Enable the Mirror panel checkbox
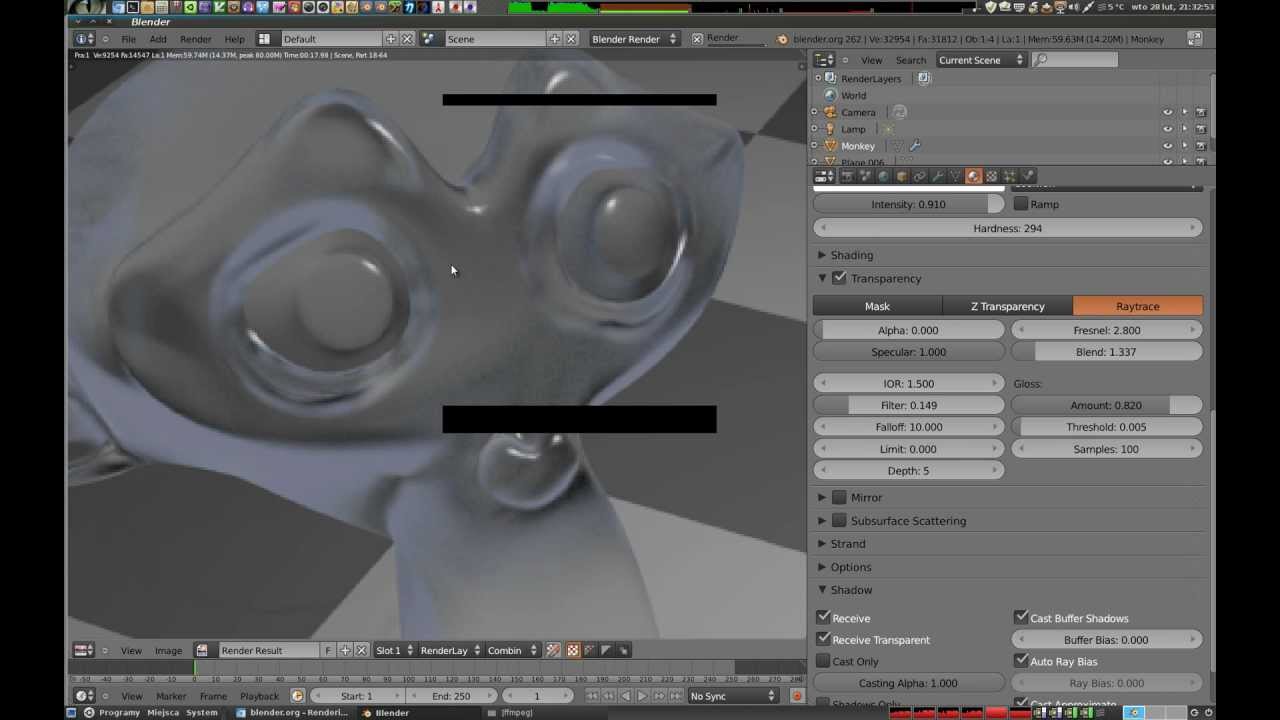The image size is (1280, 720). [x=839, y=497]
